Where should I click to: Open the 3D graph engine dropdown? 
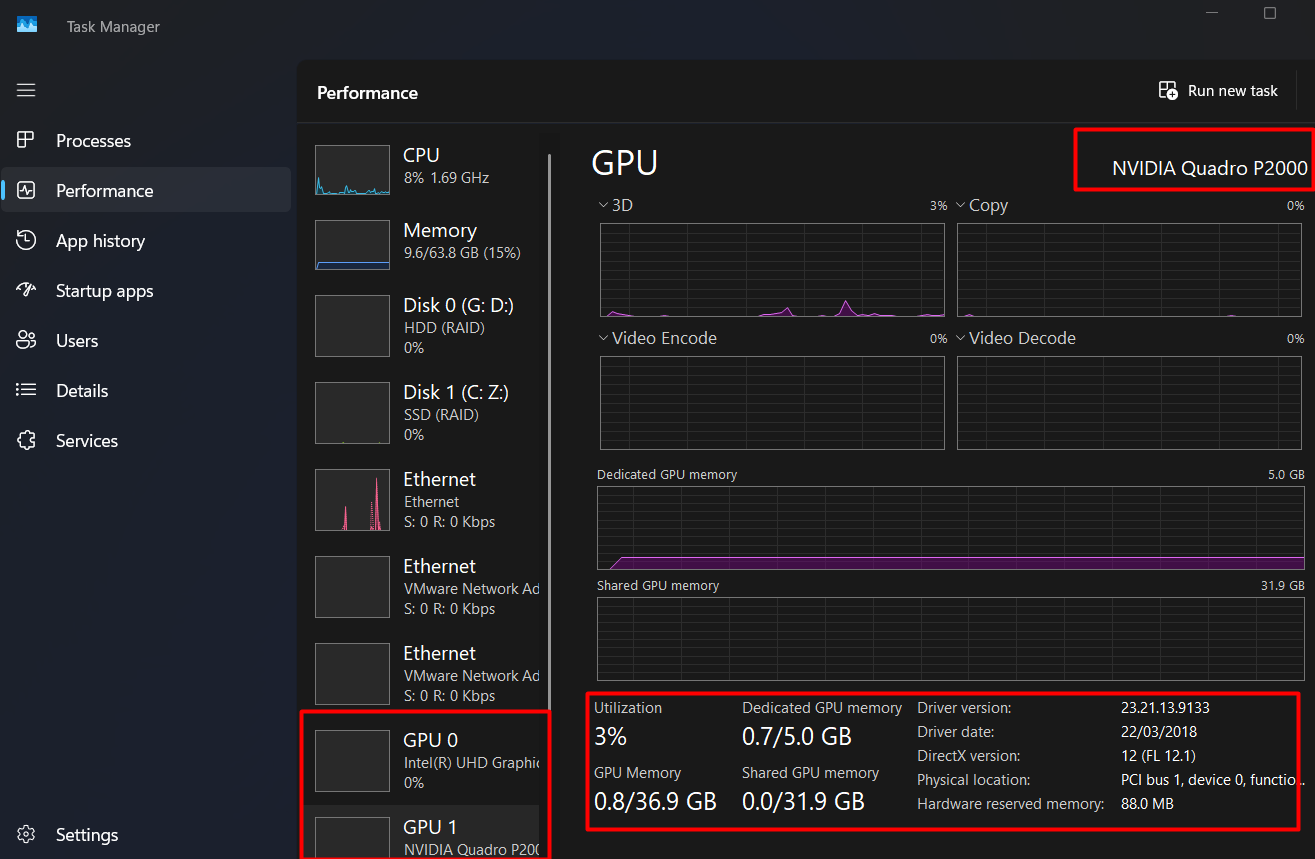pos(603,205)
